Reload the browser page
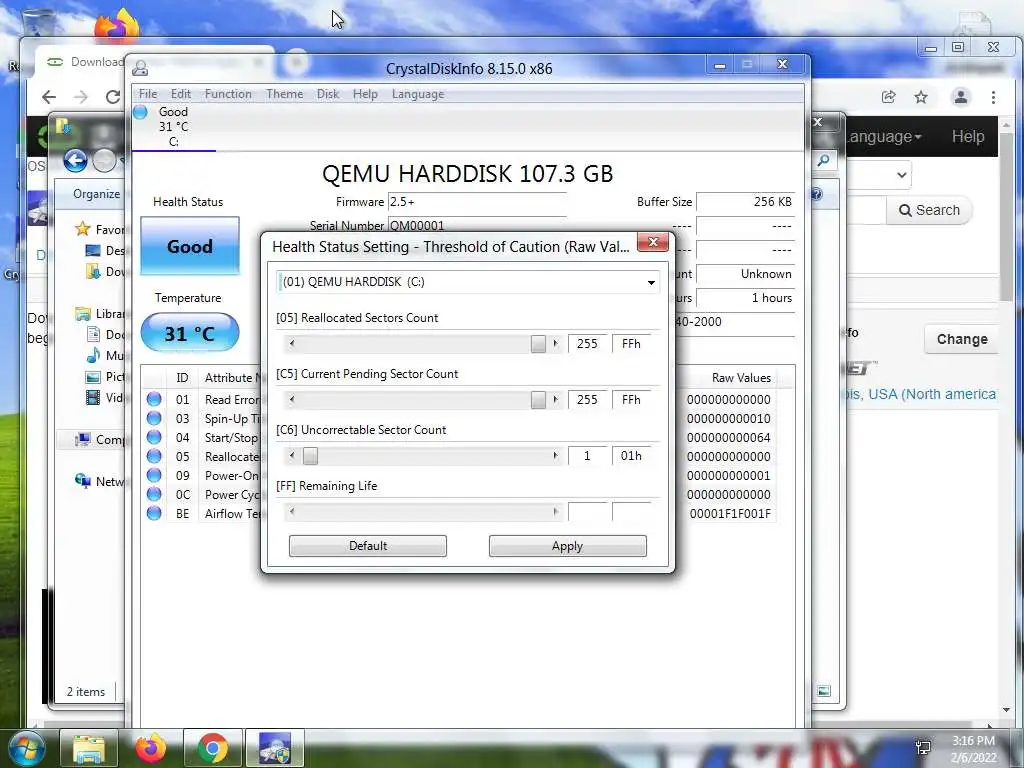The image size is (1024, 768). pyautogui.click(x=113, y=97)
